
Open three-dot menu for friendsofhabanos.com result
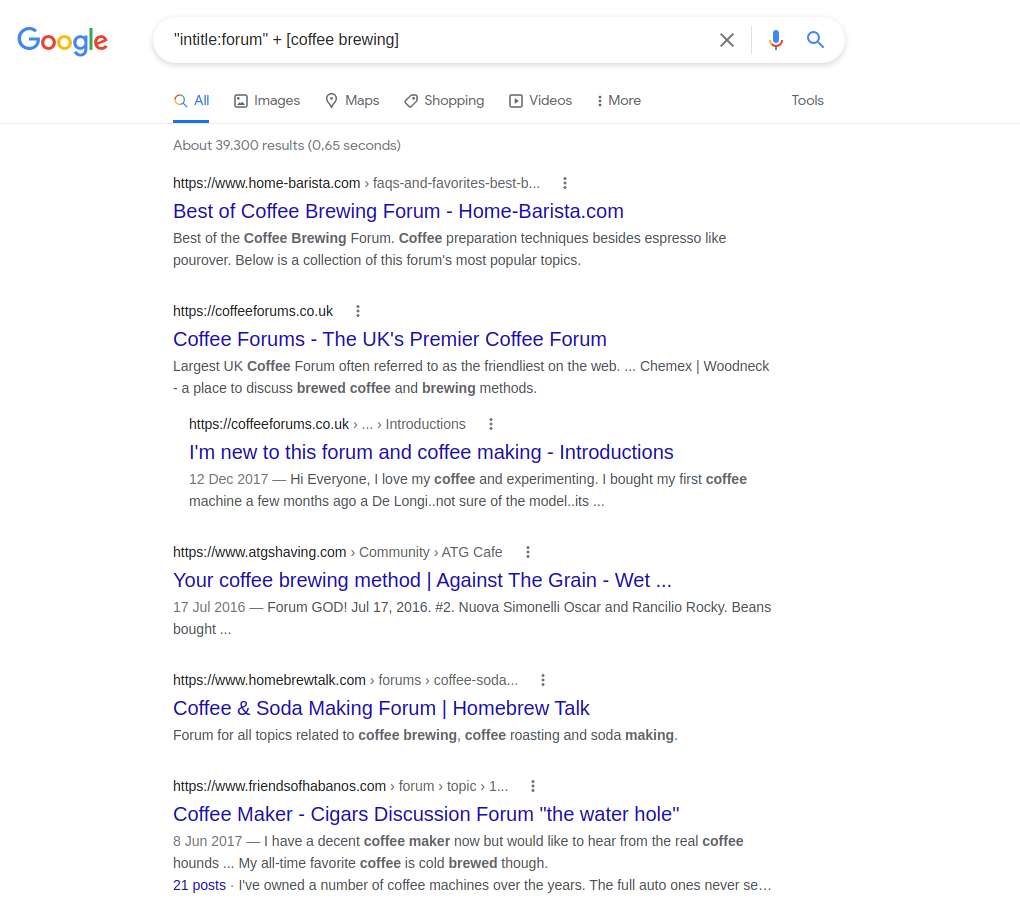[x=533, y=787]
